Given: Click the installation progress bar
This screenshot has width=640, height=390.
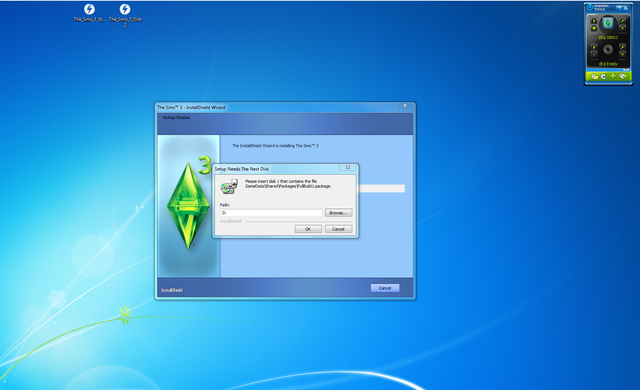Looking at the screenshot, I should click(x=382, y=188).
